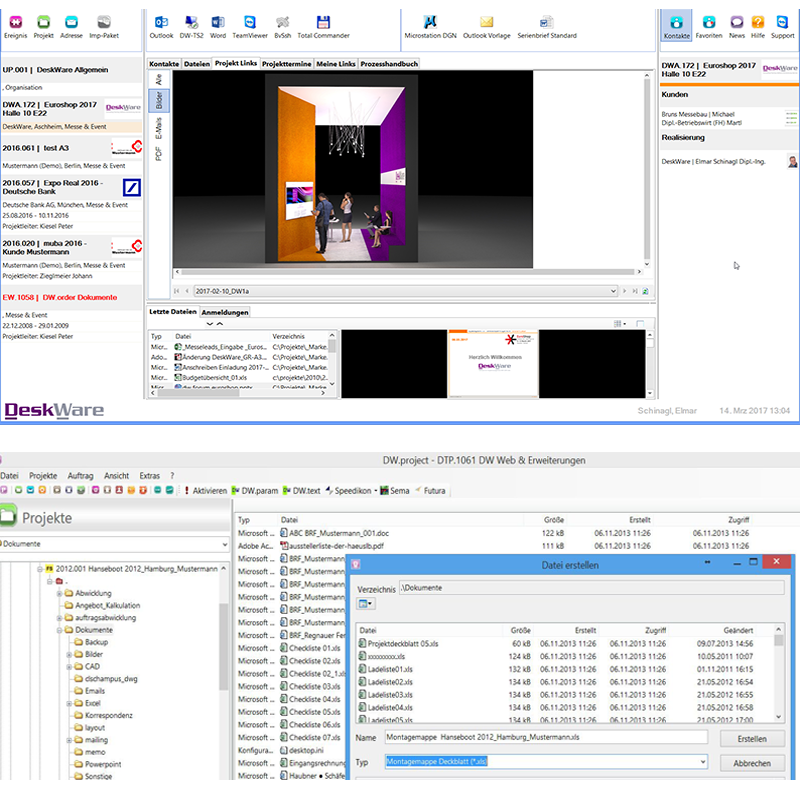This screenshot has height=800, width=800.
Task: Launch Sema from the DW.project toolbar
Action: click(395, 491)
